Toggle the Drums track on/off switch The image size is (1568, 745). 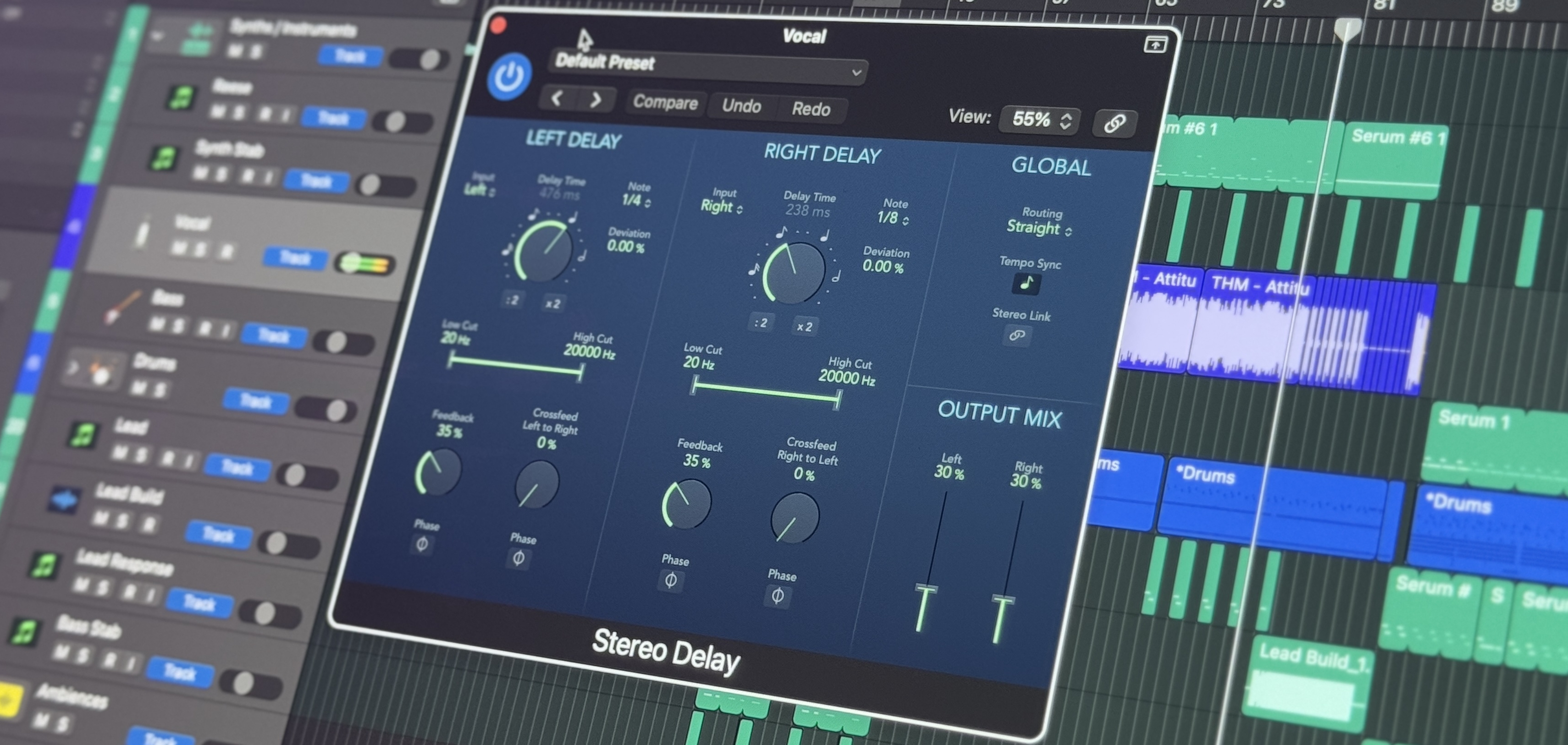tap(326, 410)
